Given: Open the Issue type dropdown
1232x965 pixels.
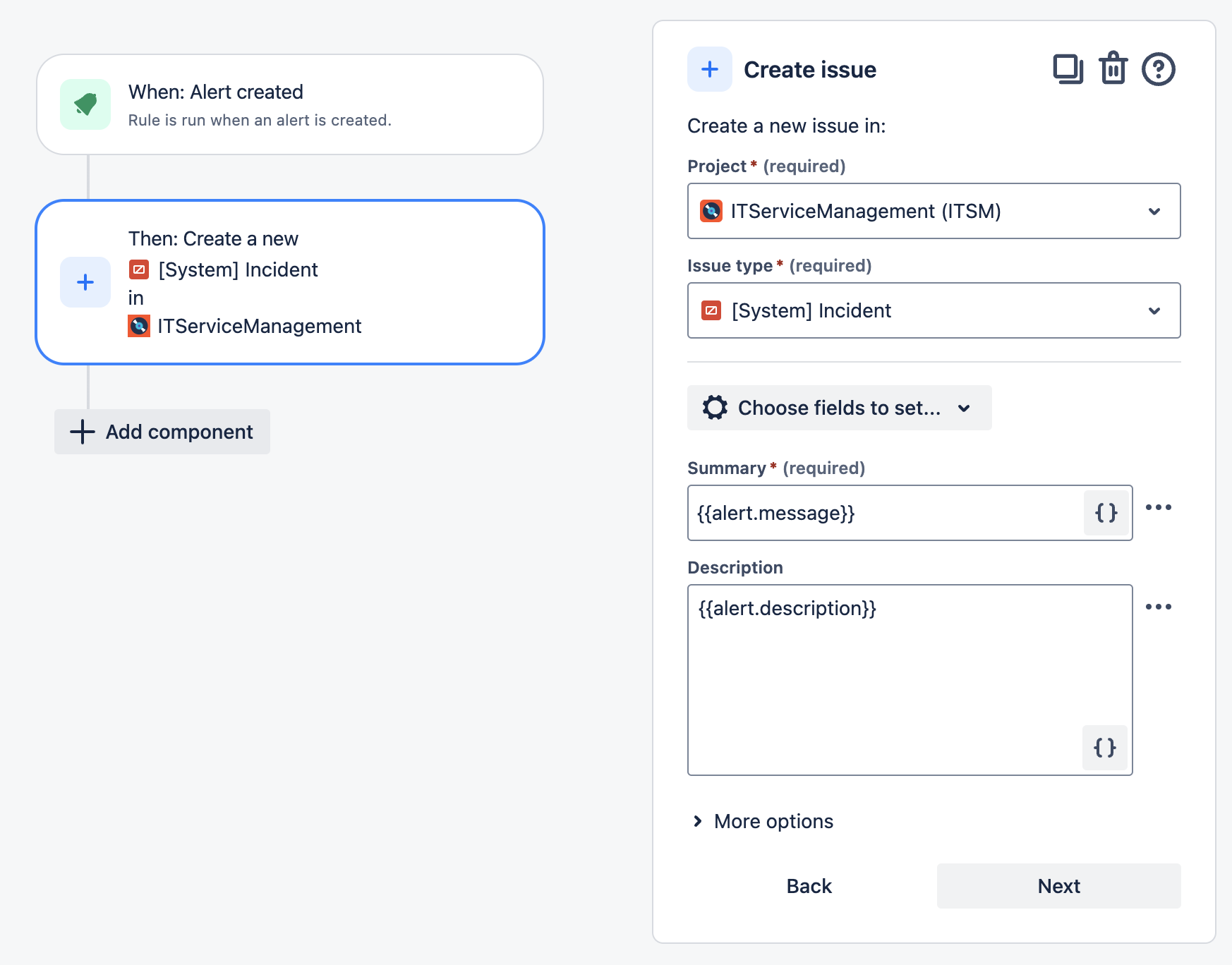Looking at the screenshot, I should 934,310.
